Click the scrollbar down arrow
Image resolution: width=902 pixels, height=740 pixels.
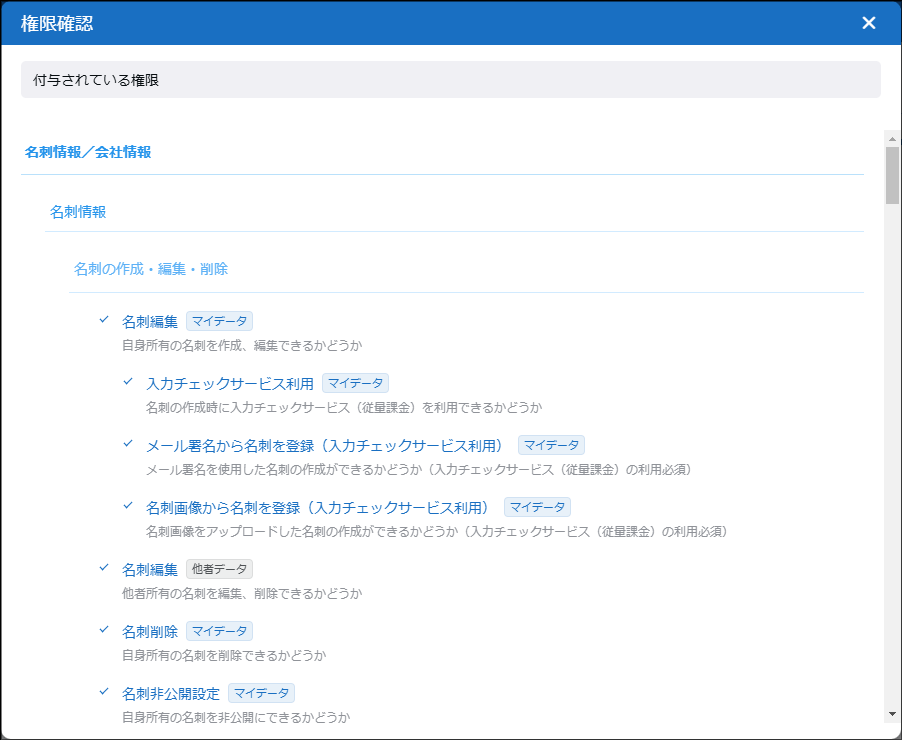click(x=892, y=714)
